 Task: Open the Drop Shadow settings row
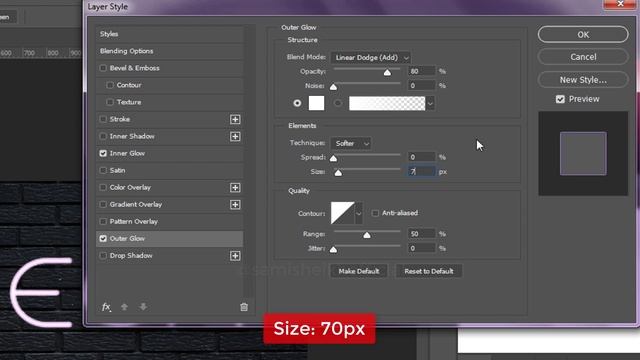tap(169, 256)
